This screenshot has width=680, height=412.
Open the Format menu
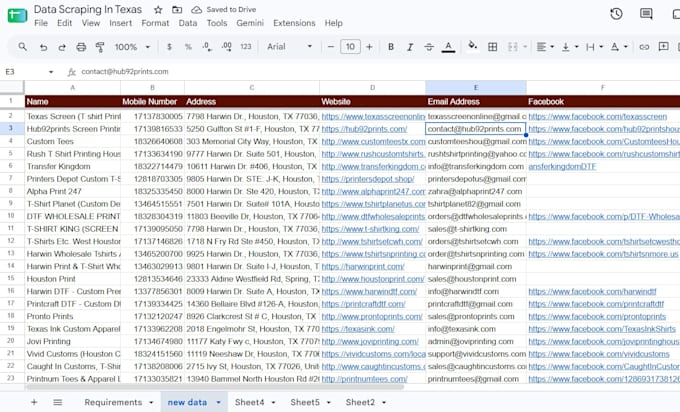(x=155, y=23)
